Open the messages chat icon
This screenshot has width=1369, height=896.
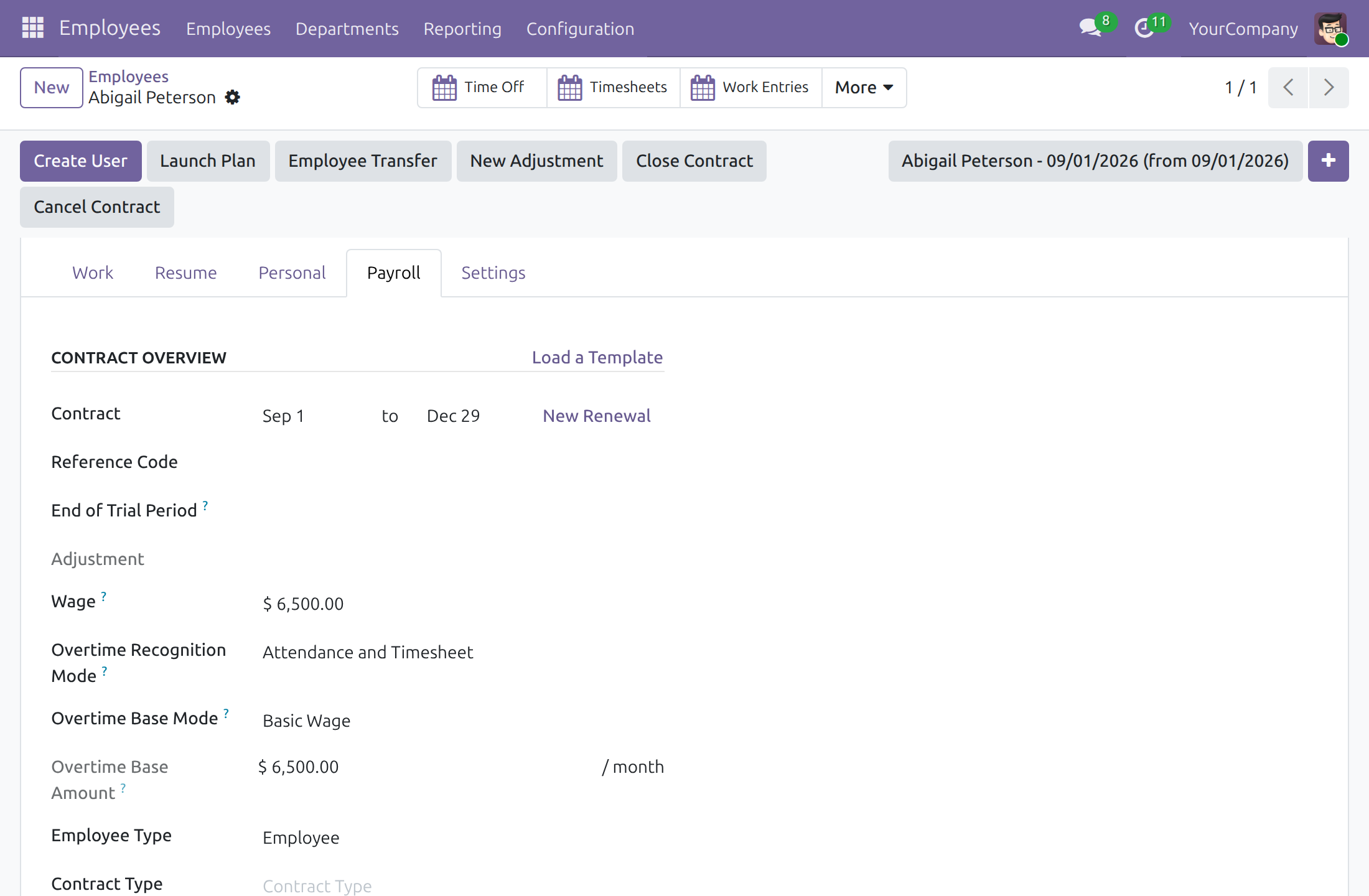click(1090, 28)
